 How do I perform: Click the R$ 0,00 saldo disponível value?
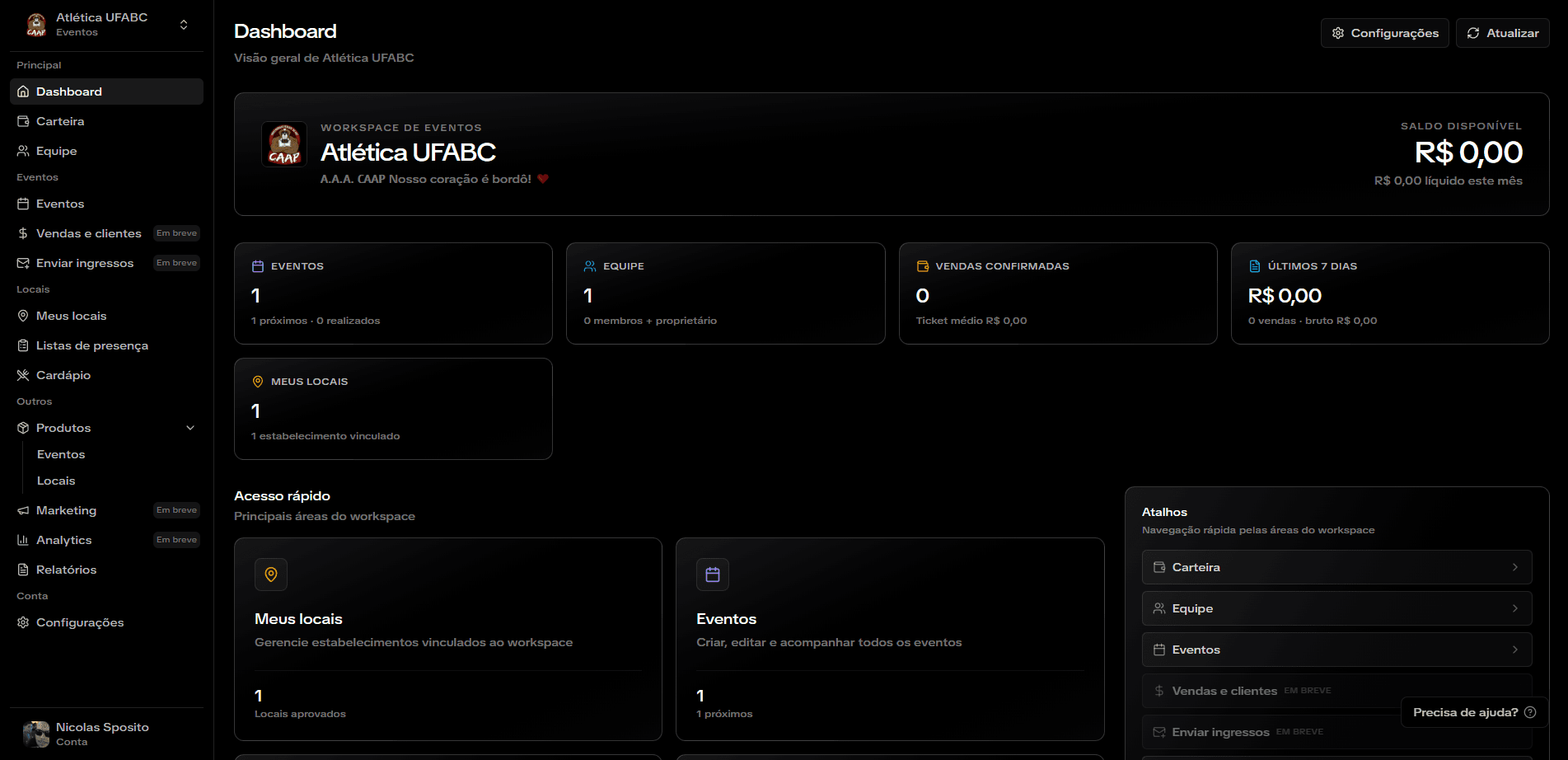1468,152
